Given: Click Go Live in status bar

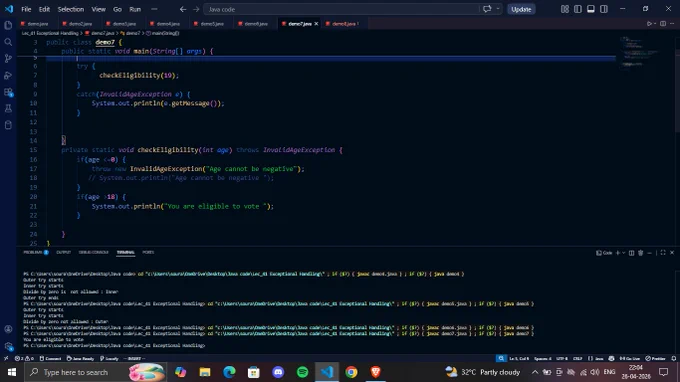Looking at the screenshot, I should point(630,359).
